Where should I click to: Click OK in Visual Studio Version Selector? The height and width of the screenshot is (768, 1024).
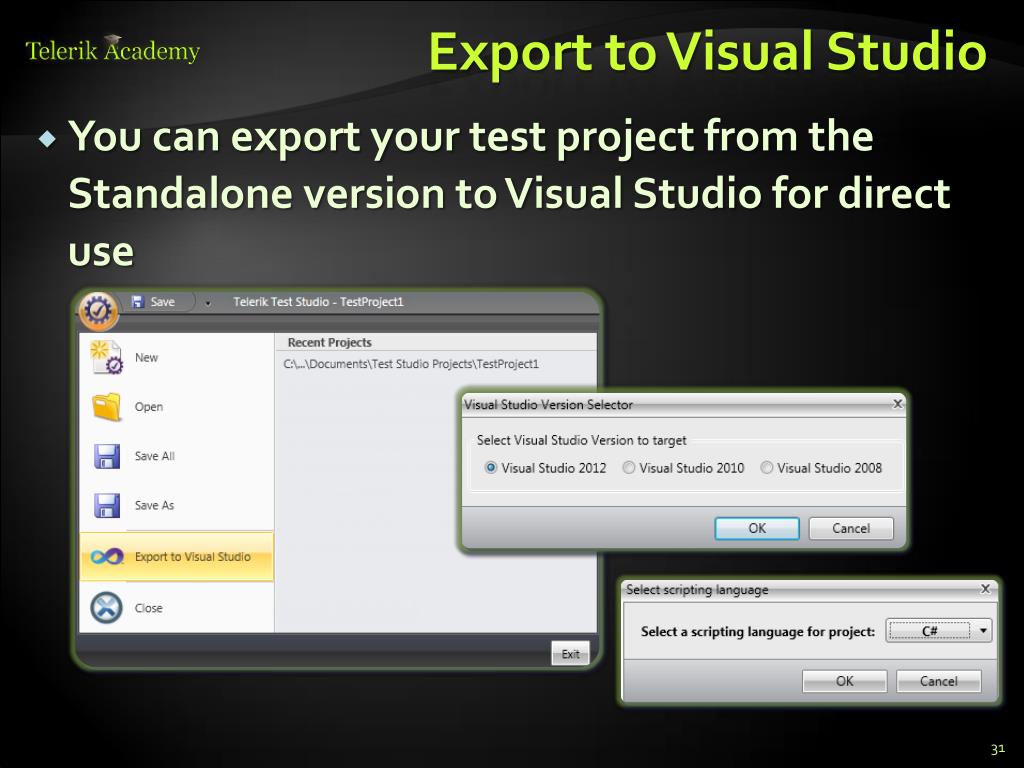pyautogui.click(x=757, y=528)
